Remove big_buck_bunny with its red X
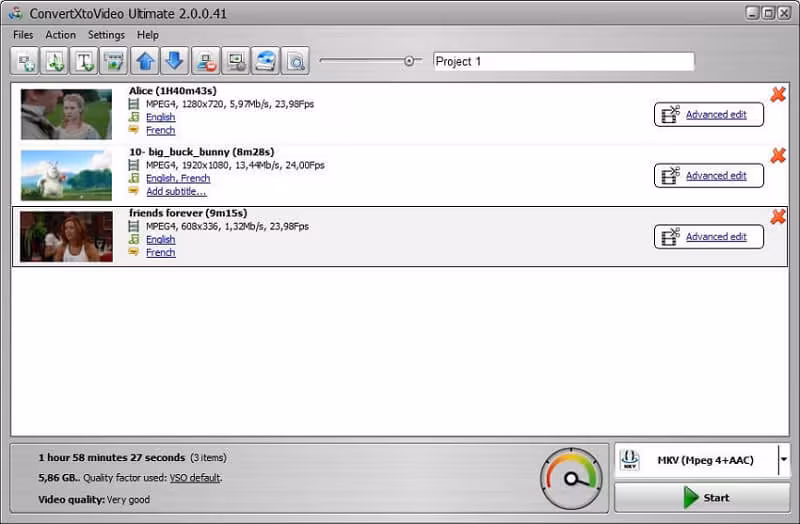Viewport: 800px width, 524px height. [x=778, y=156]
